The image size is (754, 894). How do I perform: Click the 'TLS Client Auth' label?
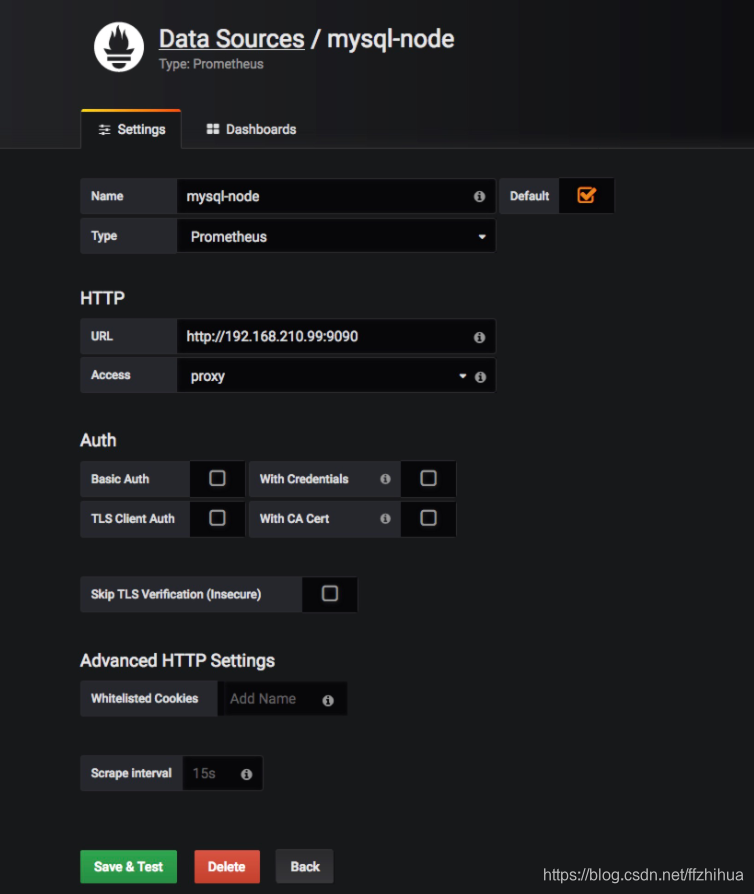(132, 518)
